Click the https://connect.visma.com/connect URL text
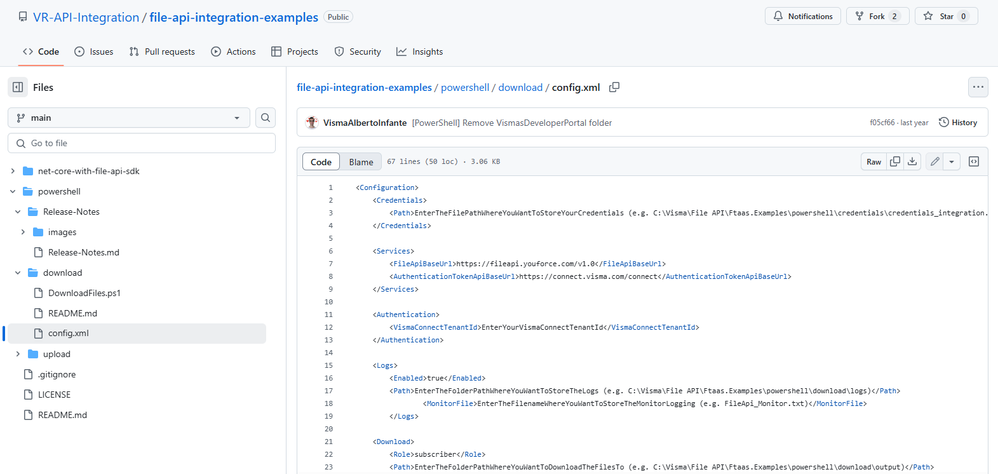The width and height of the screenshot is (998, 474). (x=589, y=276)
